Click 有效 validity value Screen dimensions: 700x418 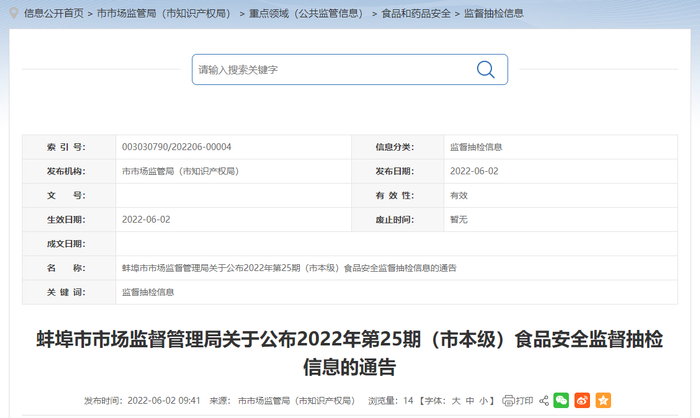pyautogui.click(x=458, y=195)
